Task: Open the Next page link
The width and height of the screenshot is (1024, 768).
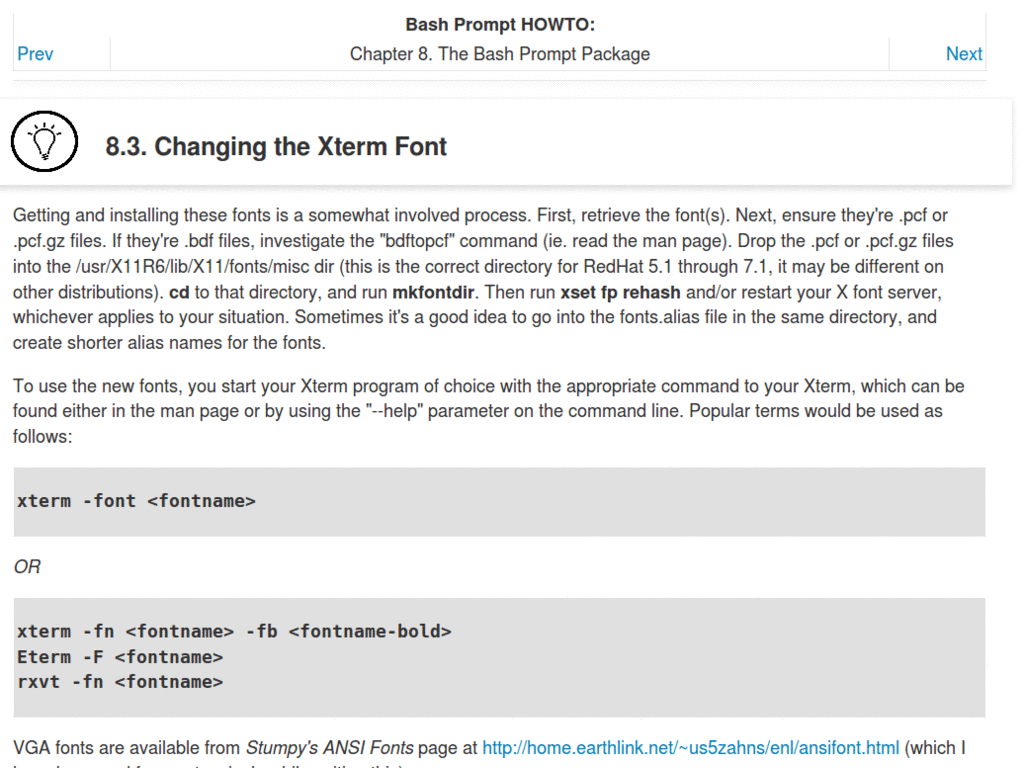Action: tap(964, 54)
